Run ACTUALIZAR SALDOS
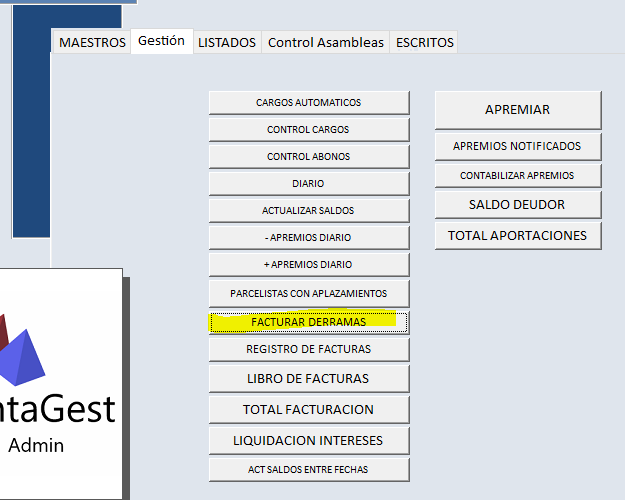 (x=308, y=211)
